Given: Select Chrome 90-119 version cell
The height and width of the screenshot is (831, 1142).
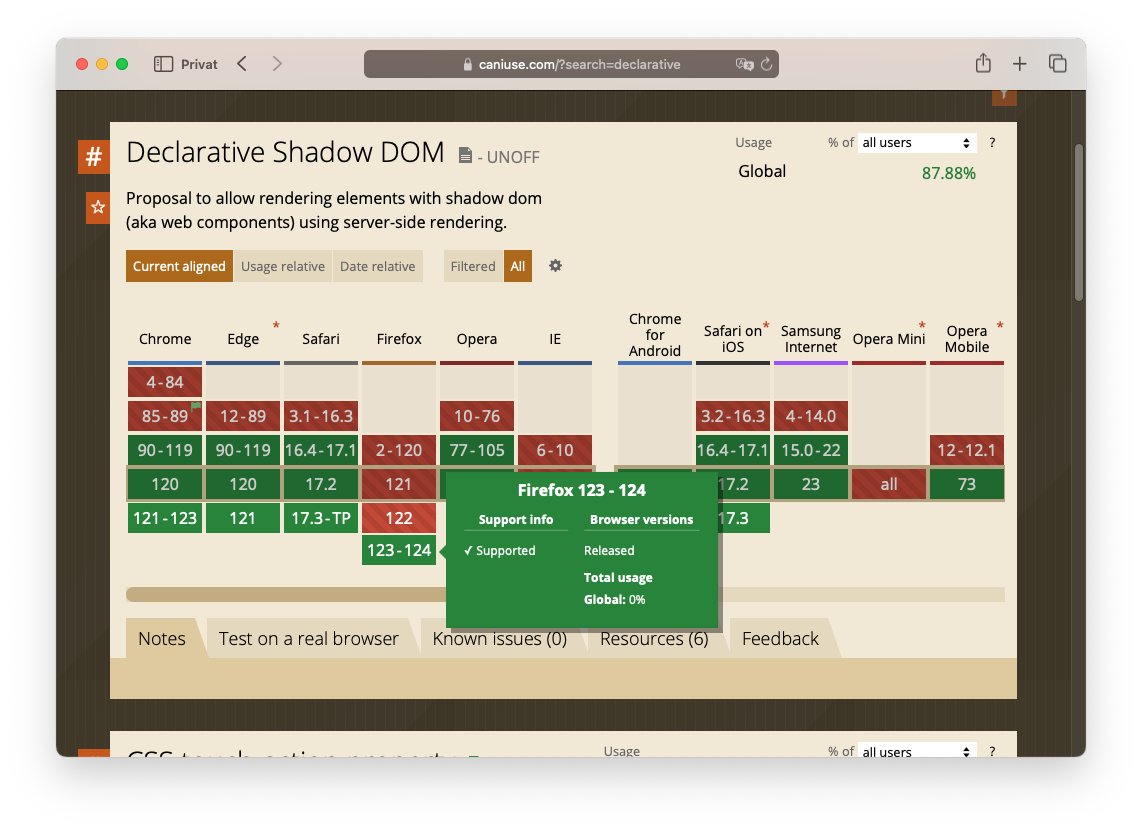Looking at the screenshot, I should click(x=165, y=450).
